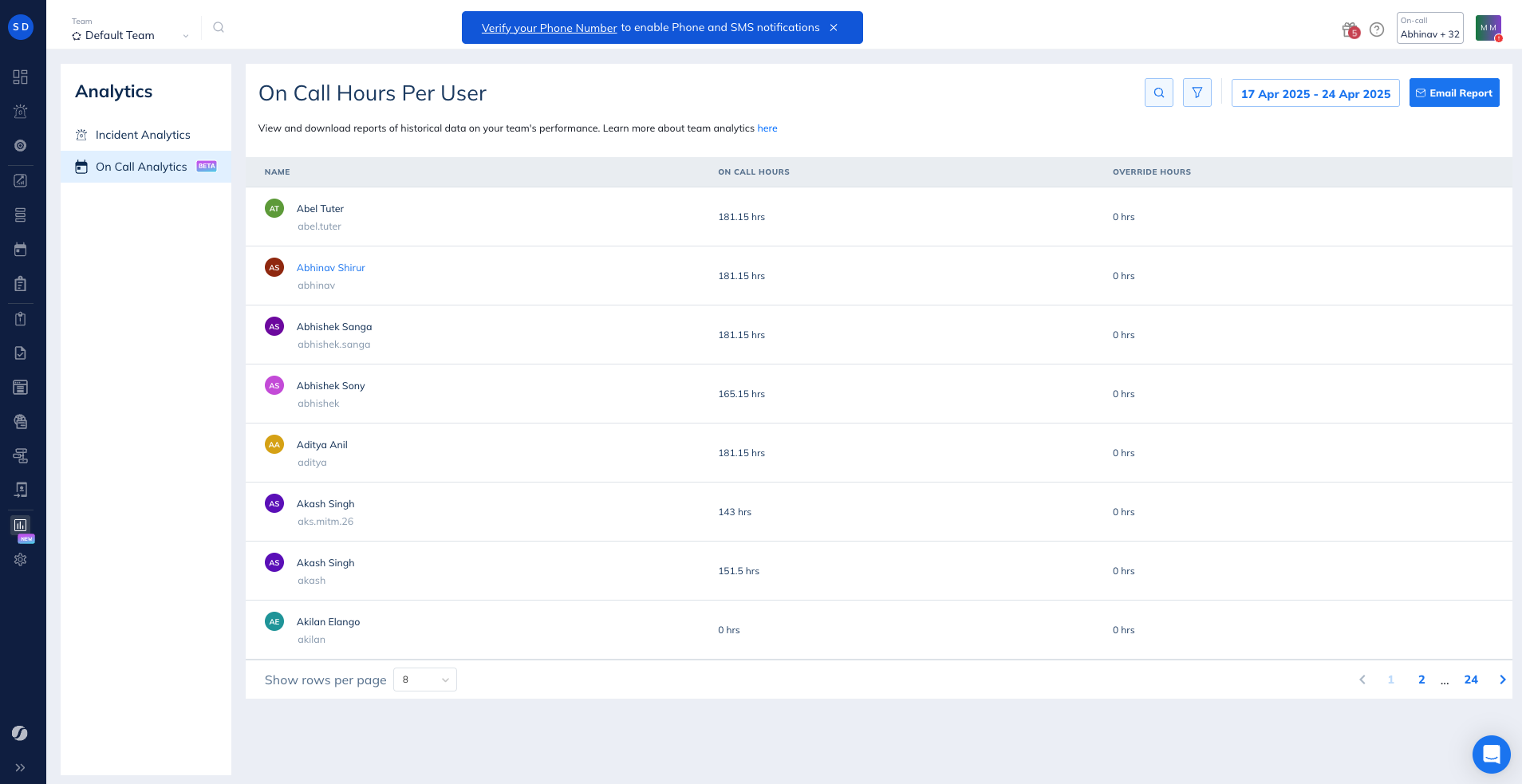The image size is (1522, 784).
Task: Dismiss the phone verification banner
Action: pos(834,28)
